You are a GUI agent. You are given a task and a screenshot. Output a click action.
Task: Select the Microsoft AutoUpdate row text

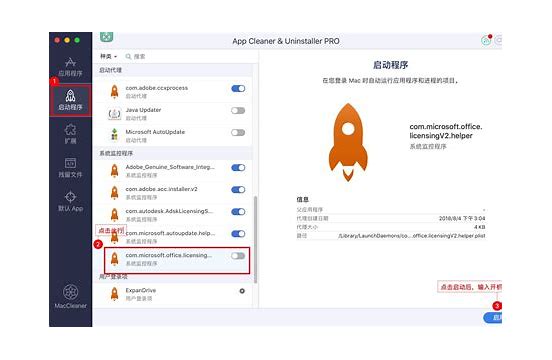coord(155,132)
